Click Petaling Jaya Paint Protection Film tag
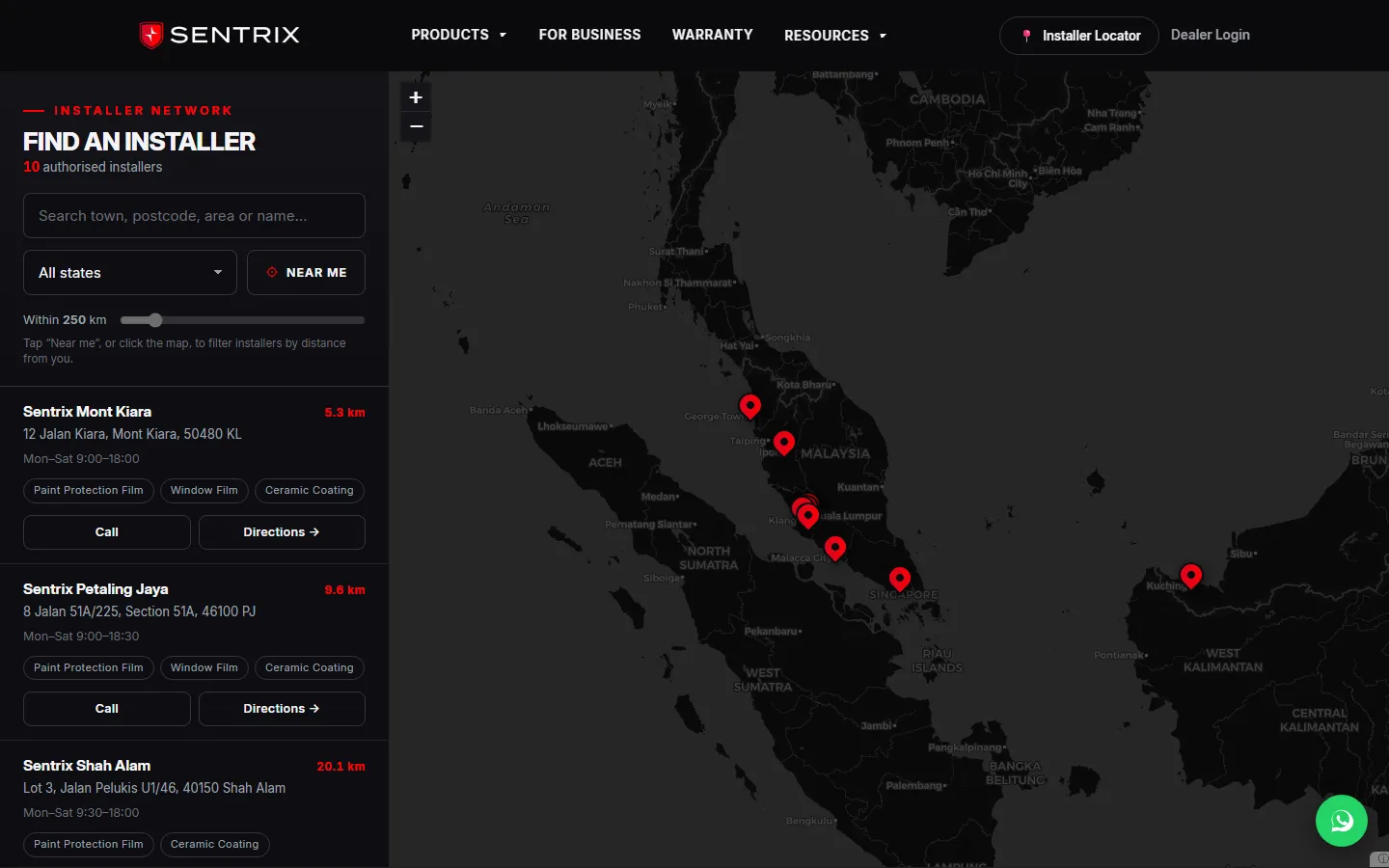This screenshot has height=868, width=1389. click(89, 668)
